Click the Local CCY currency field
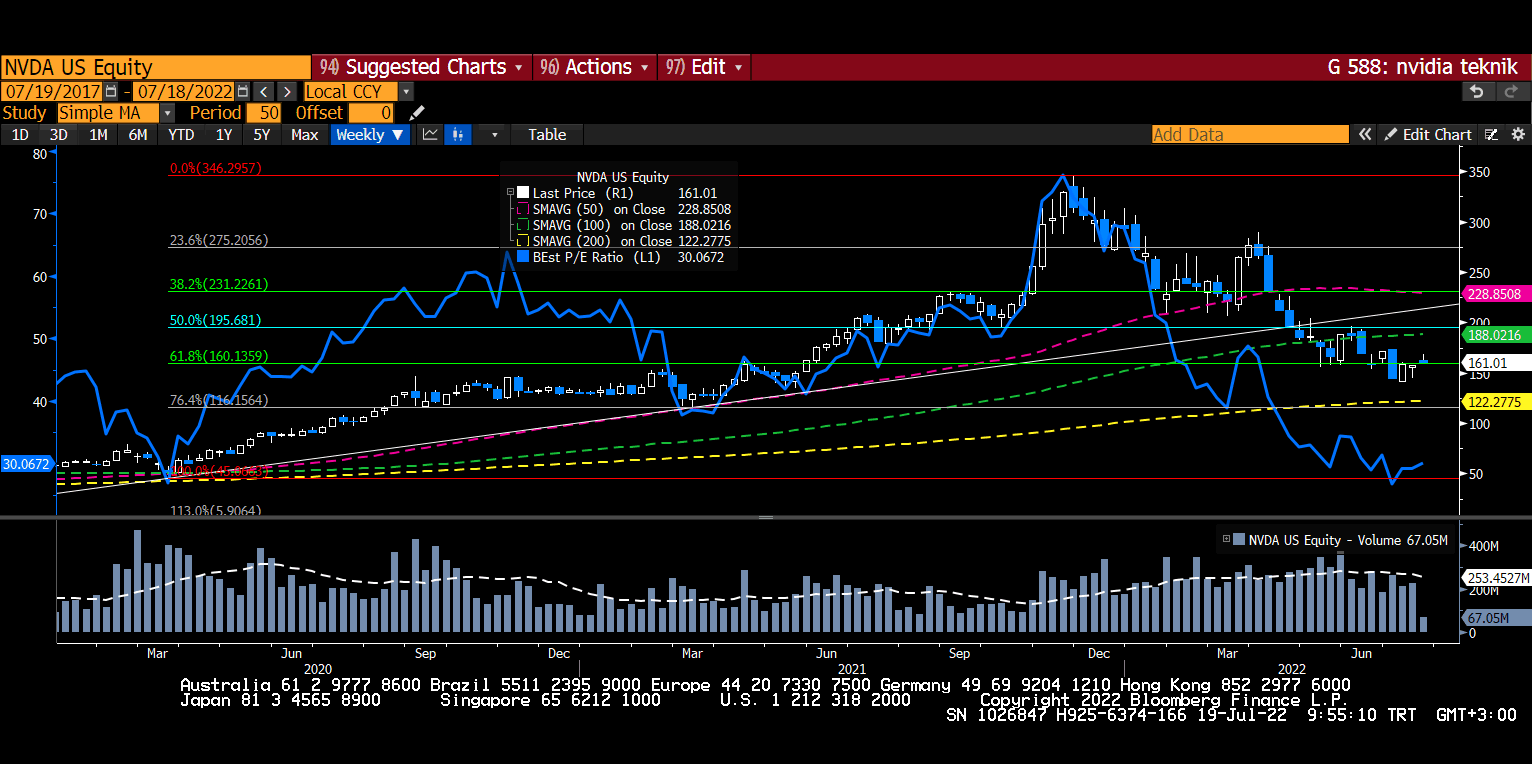 coord(350,91)
